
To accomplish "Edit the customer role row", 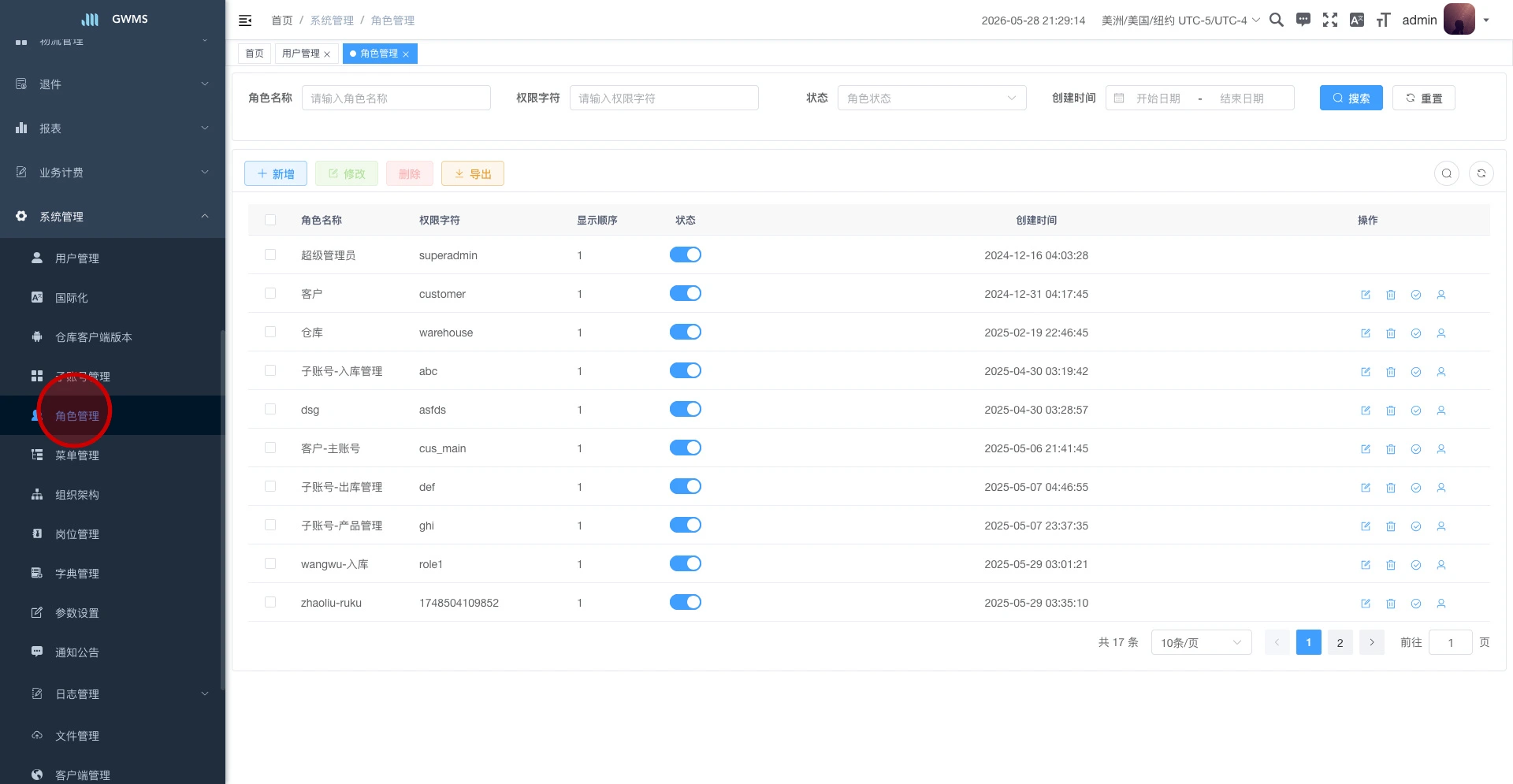I will (1366, 295).
